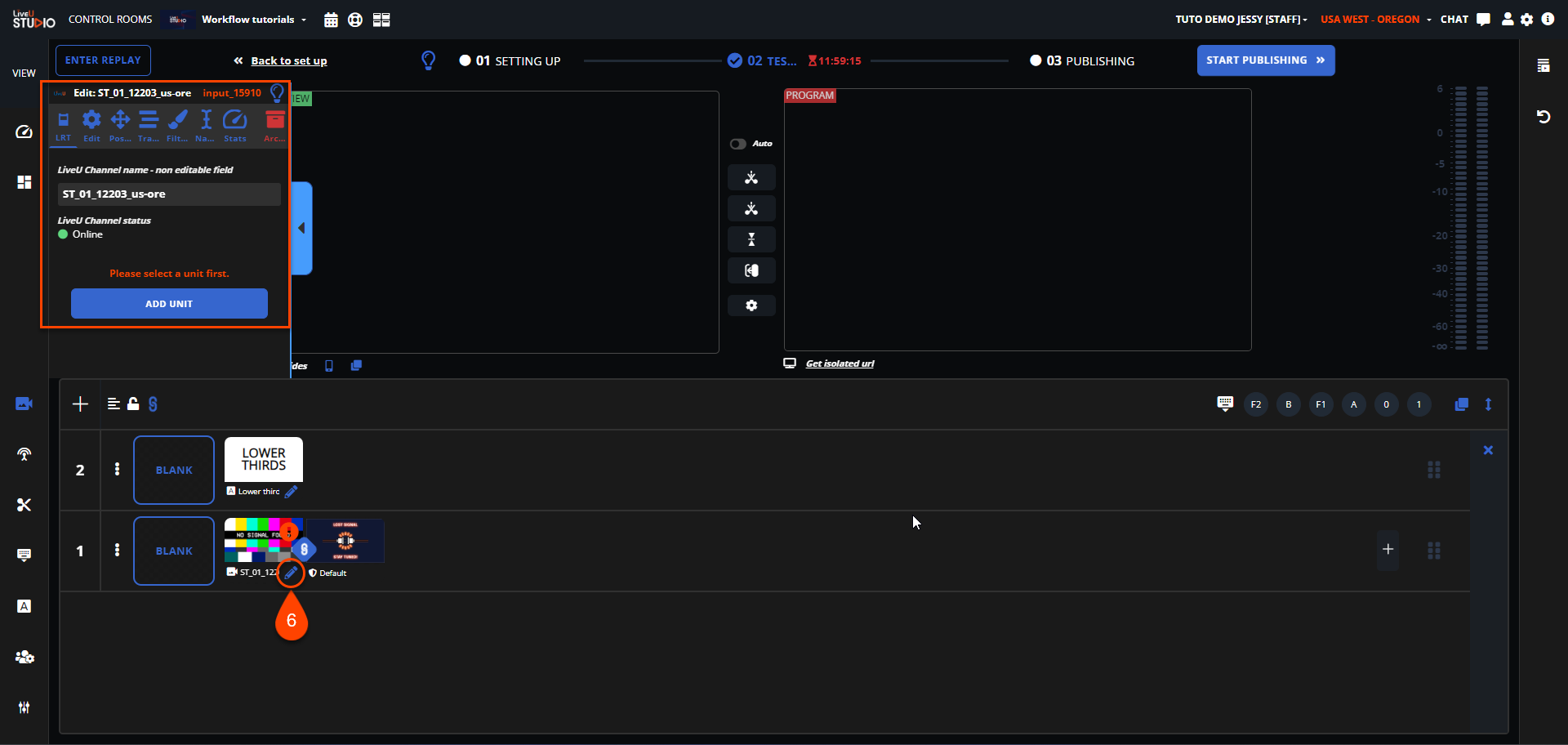1568x745 pixels.
Task: Click the blue copy layers icon near shortcuts
Action: point(1462,404)
